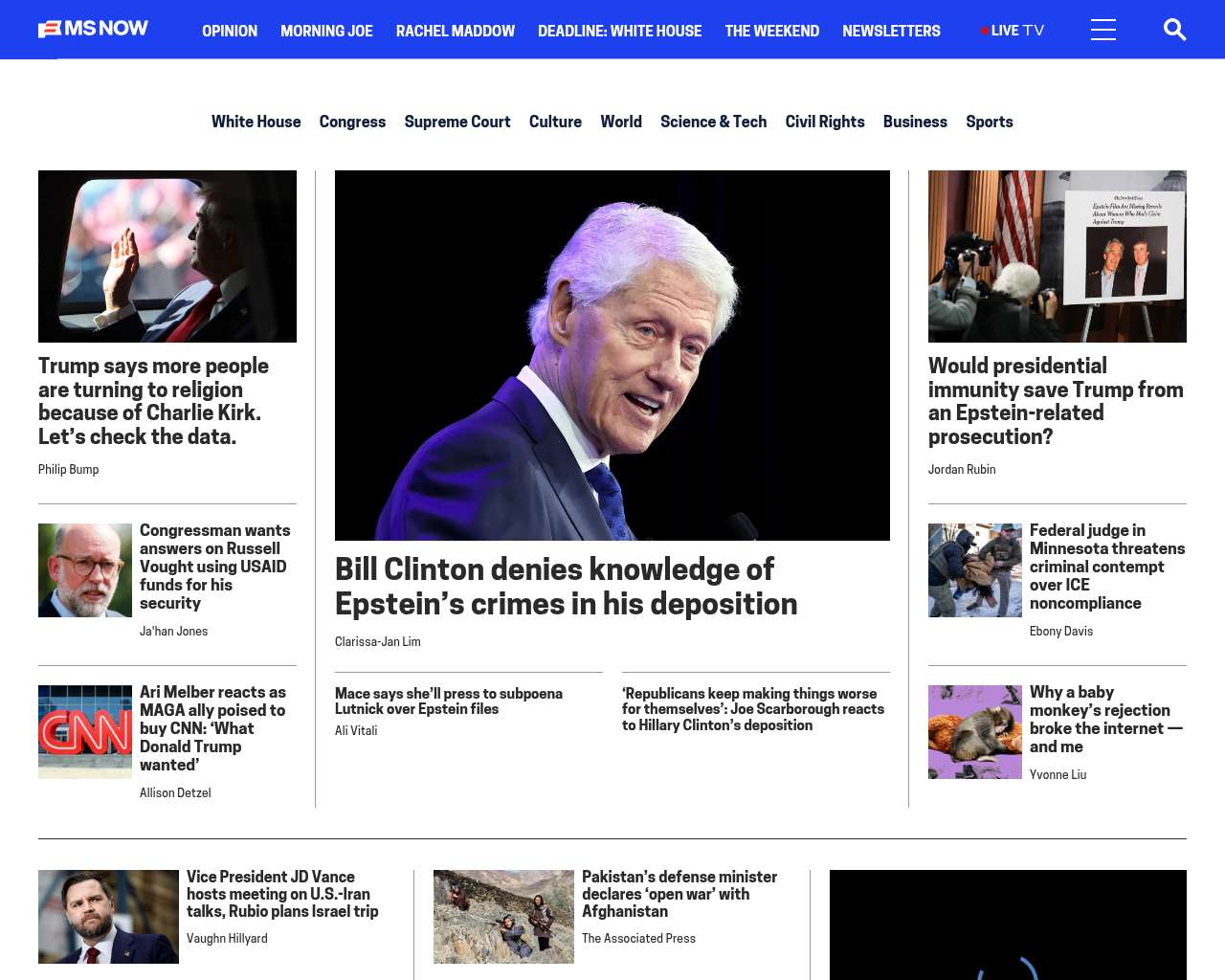
Task: Open the Civil Rights section
Action: pyautogui.click(x=824, y=122)
